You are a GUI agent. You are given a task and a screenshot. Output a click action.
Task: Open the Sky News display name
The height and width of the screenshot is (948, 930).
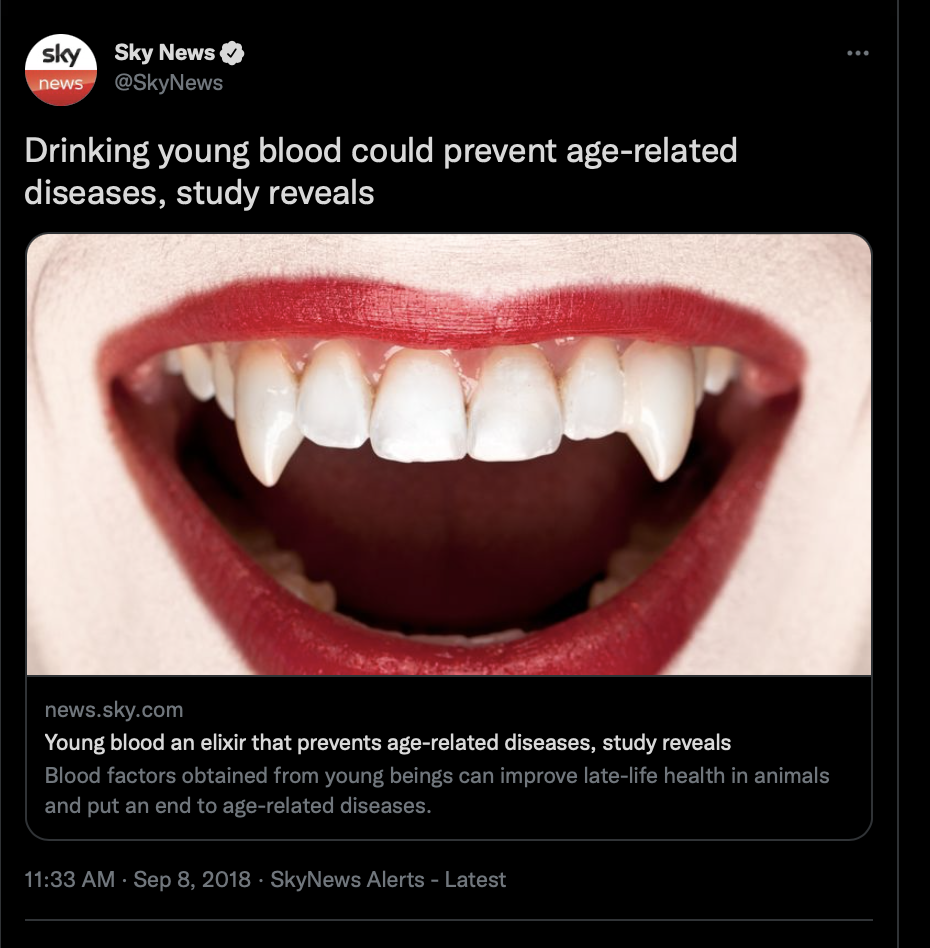164,53
